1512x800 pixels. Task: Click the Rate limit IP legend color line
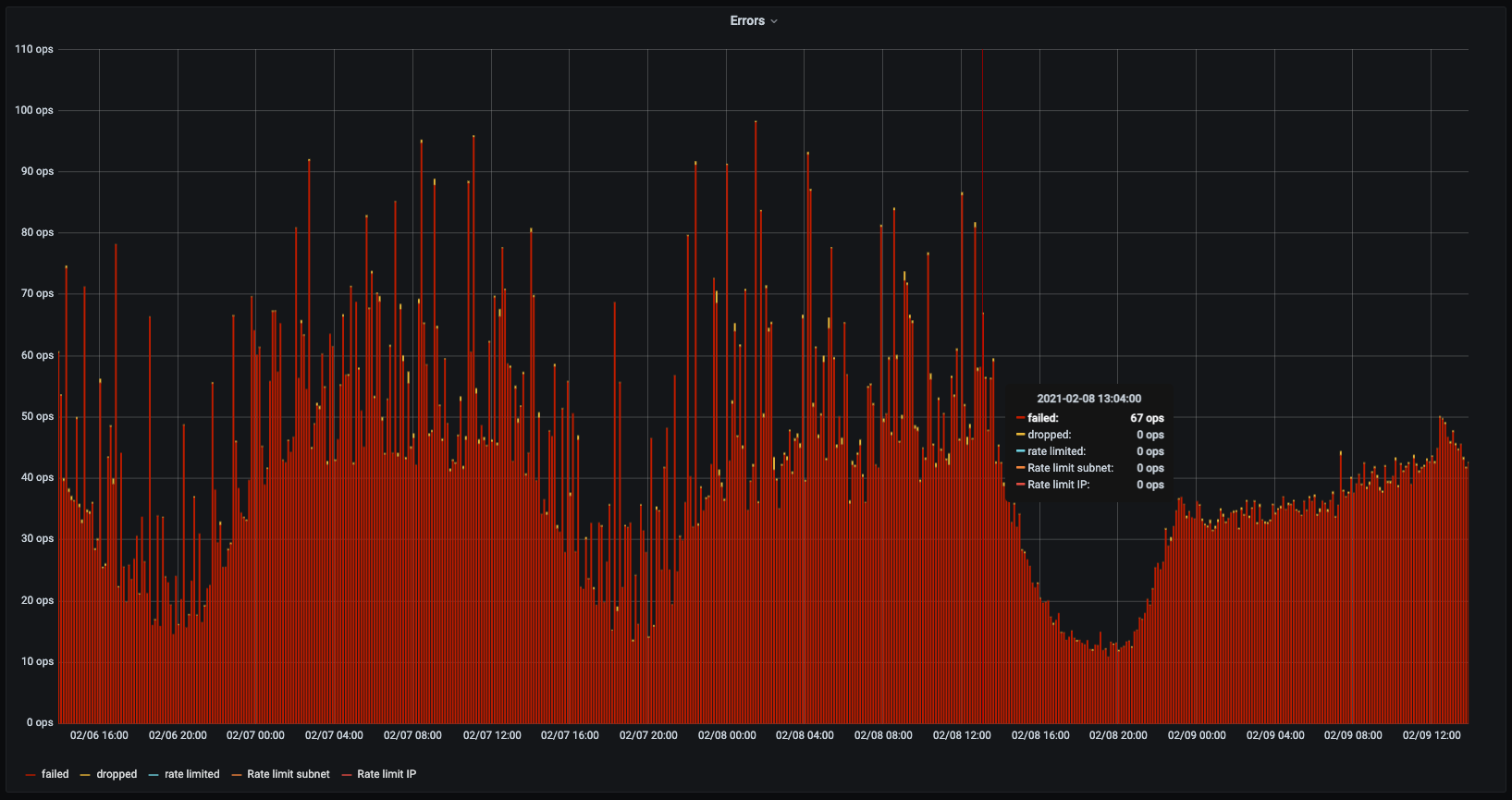click(x=347, y=775)
